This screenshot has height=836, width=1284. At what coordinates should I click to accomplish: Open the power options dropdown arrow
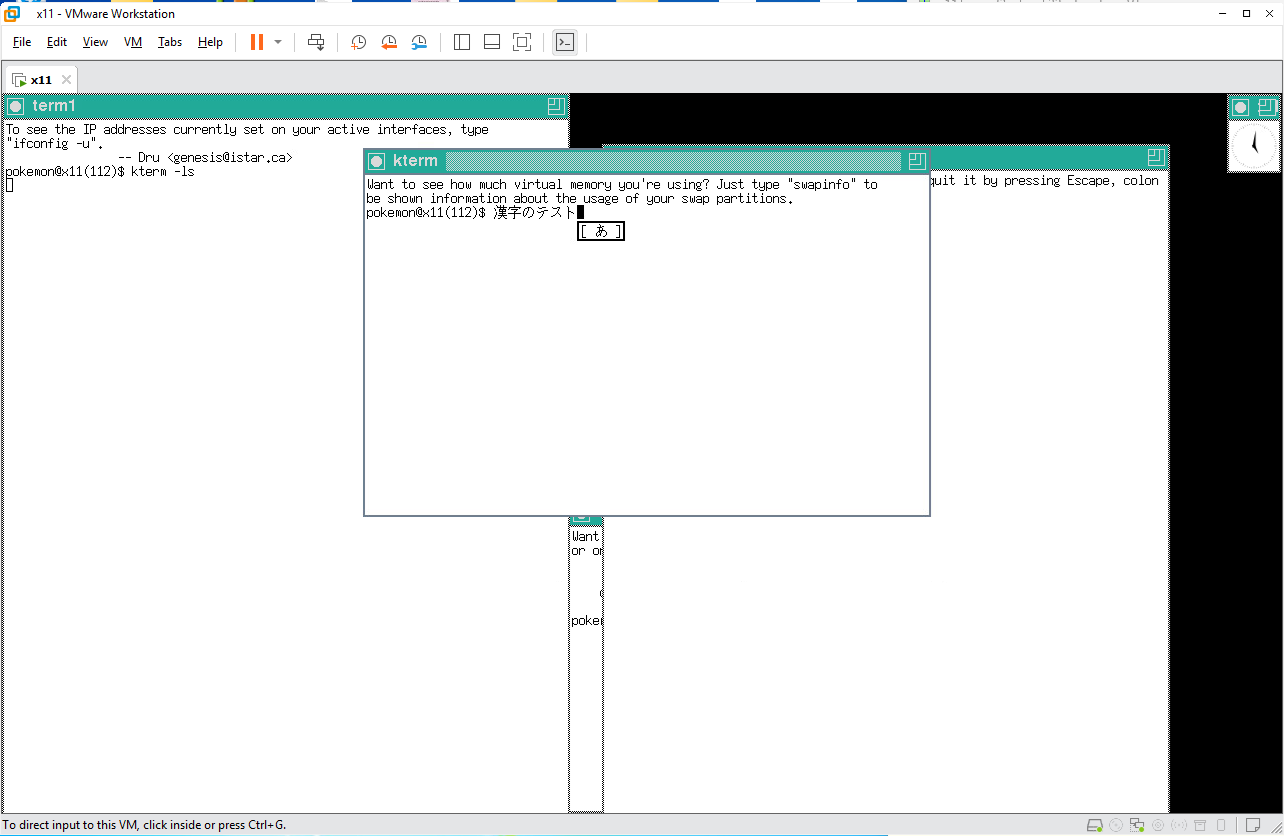(278, 42)
